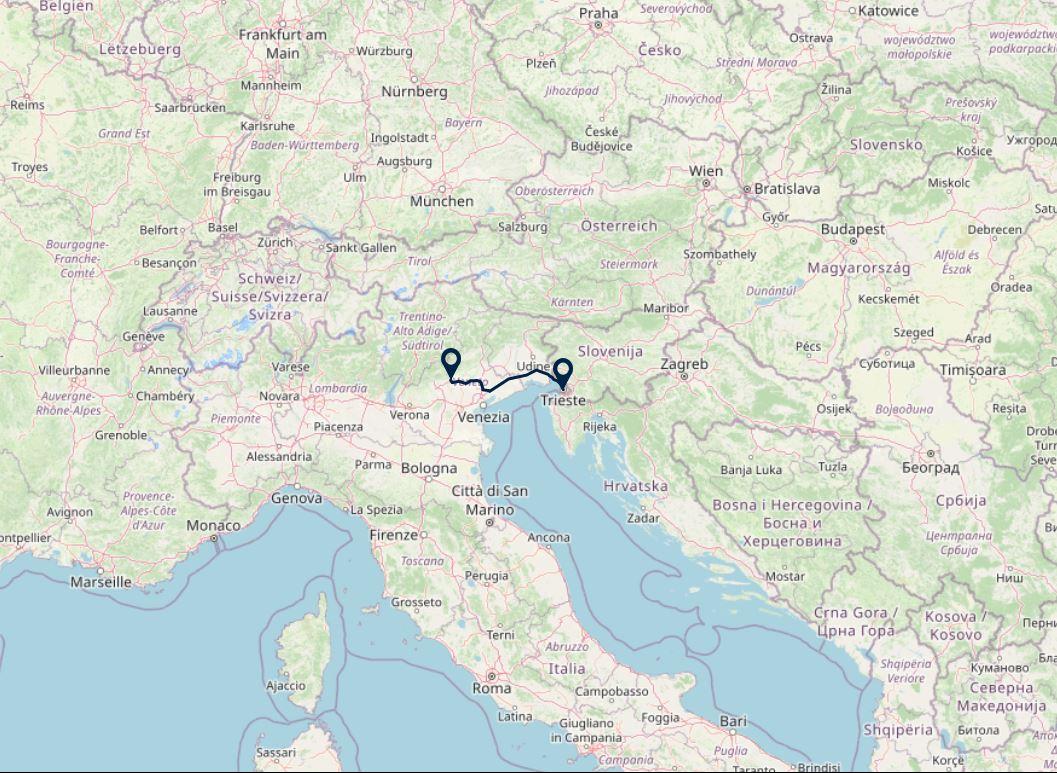
Task: Select the Hrvatska country label
Action: [x=636, y=486]
